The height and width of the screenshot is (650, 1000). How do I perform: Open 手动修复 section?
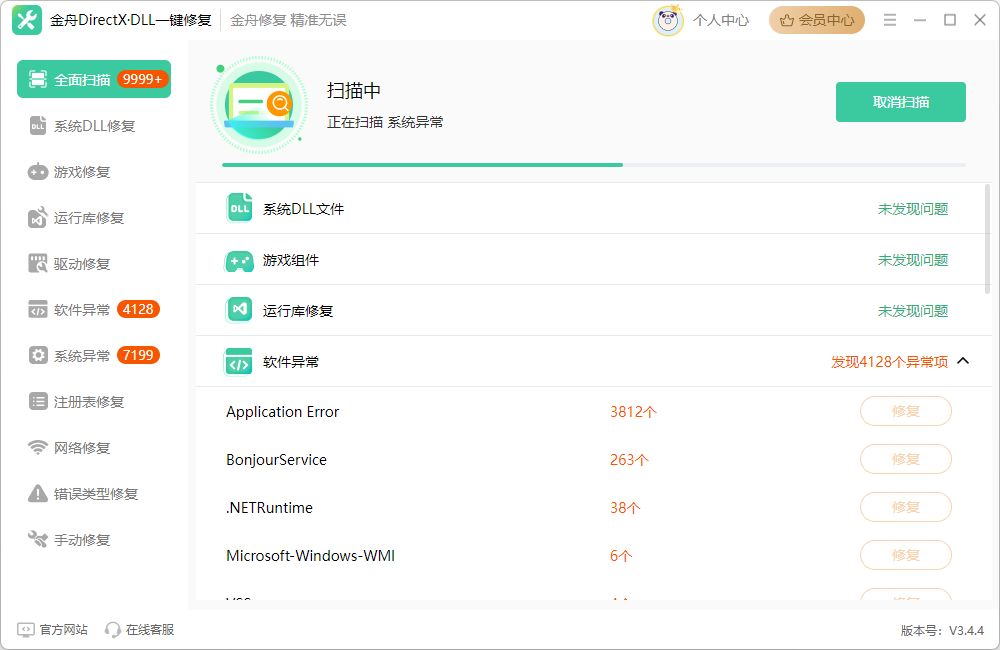[x=94, y=540]
